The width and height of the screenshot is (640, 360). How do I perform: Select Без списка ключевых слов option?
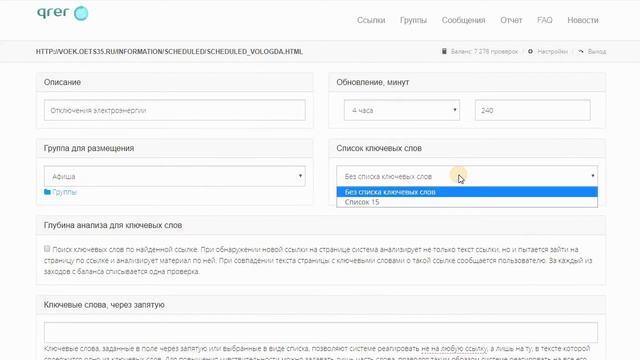(x=467, y=192)
